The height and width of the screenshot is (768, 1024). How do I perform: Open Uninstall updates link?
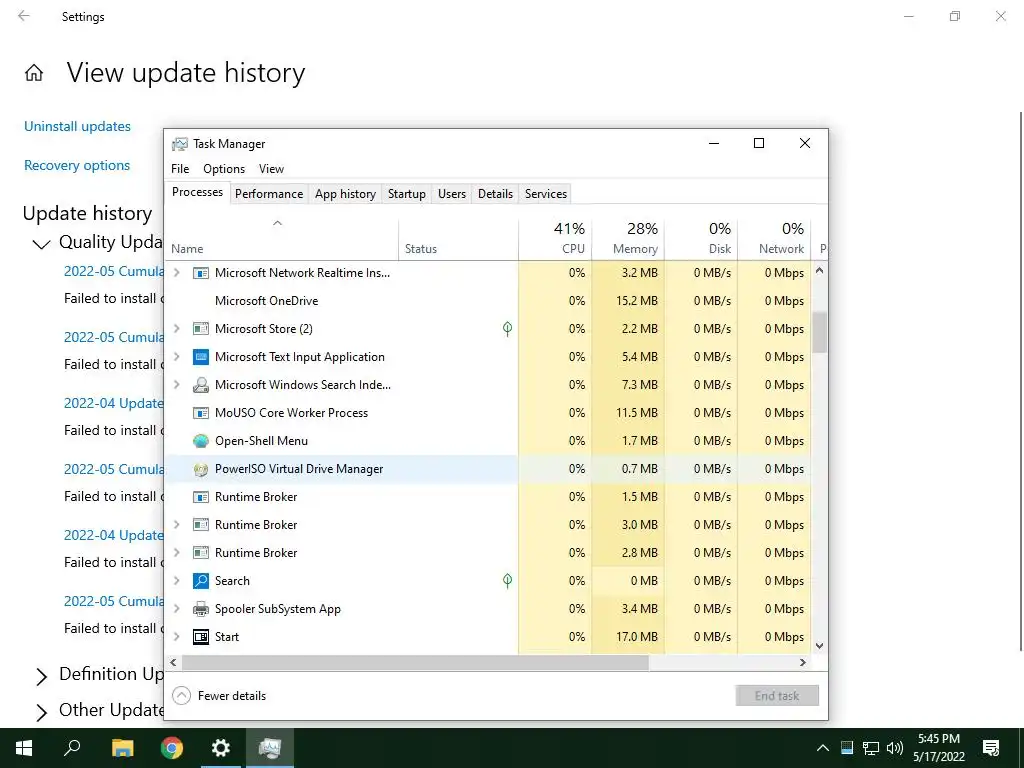click(x=77, y=126)
